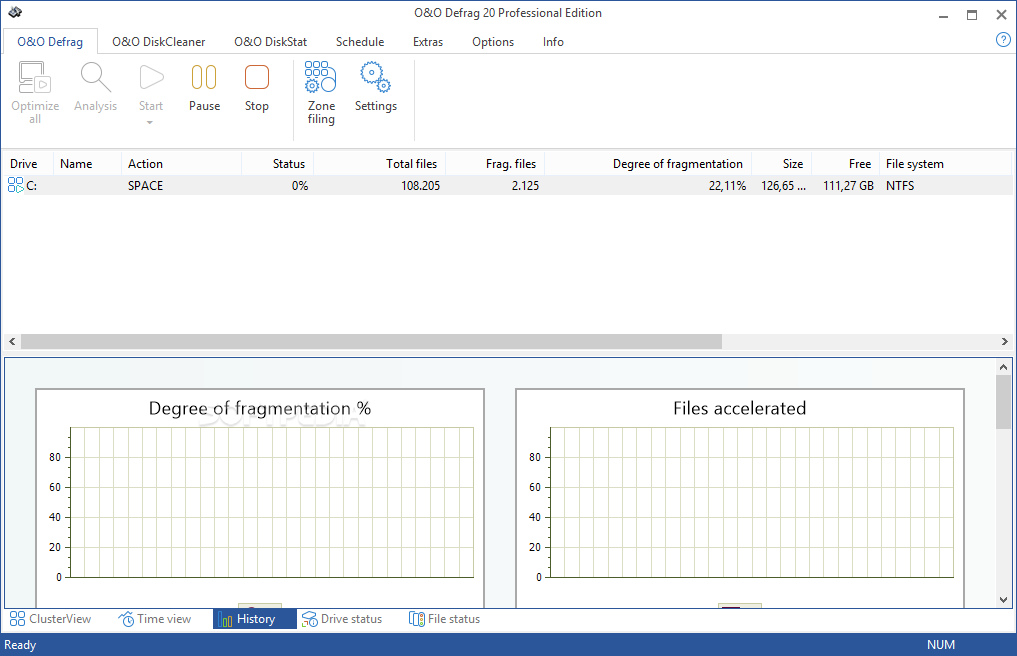
Task: Sort by the Drive column header
Action: pyautogui.click(x=27, y=164)
